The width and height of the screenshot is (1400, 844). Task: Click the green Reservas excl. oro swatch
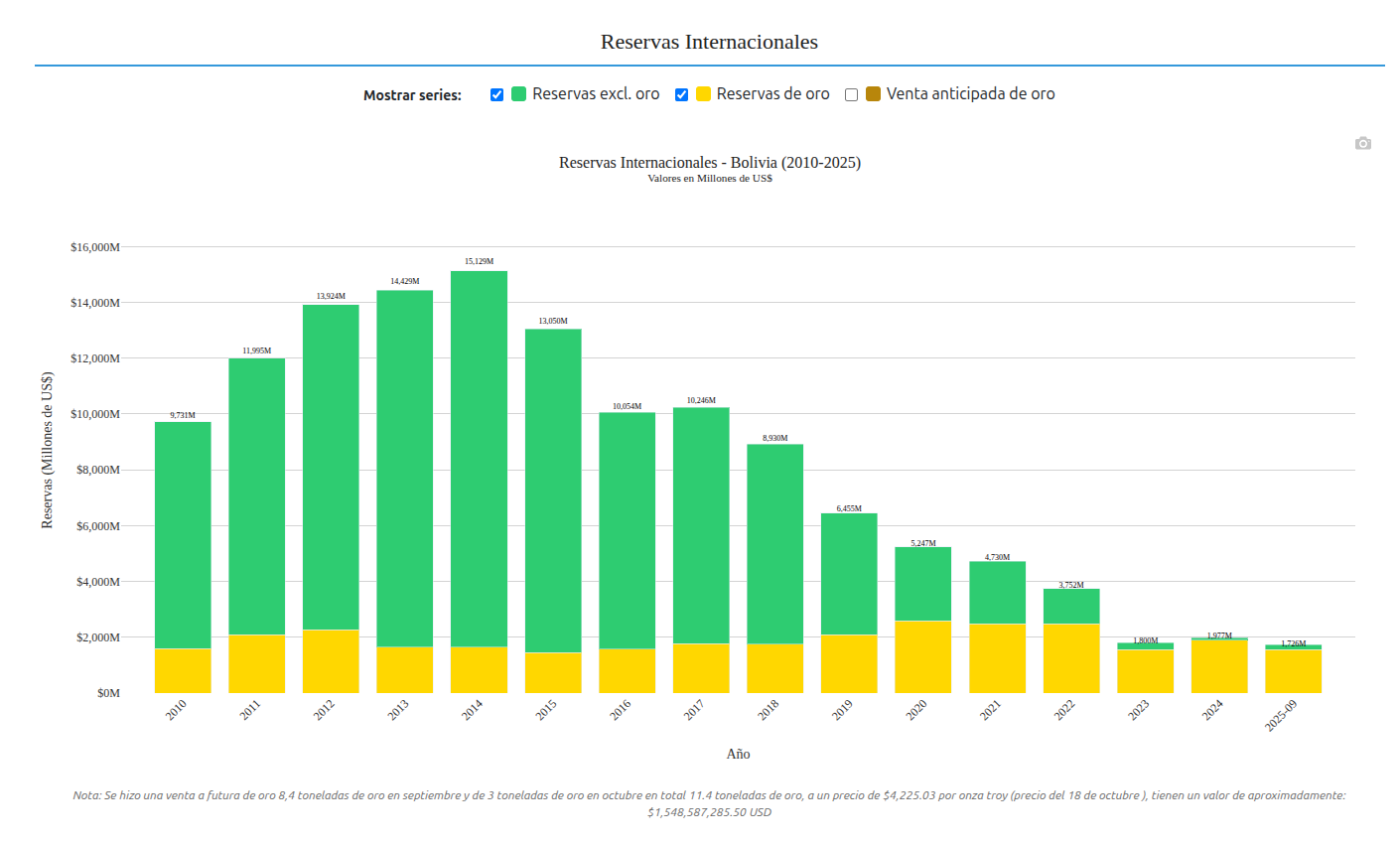click(518, 94)
